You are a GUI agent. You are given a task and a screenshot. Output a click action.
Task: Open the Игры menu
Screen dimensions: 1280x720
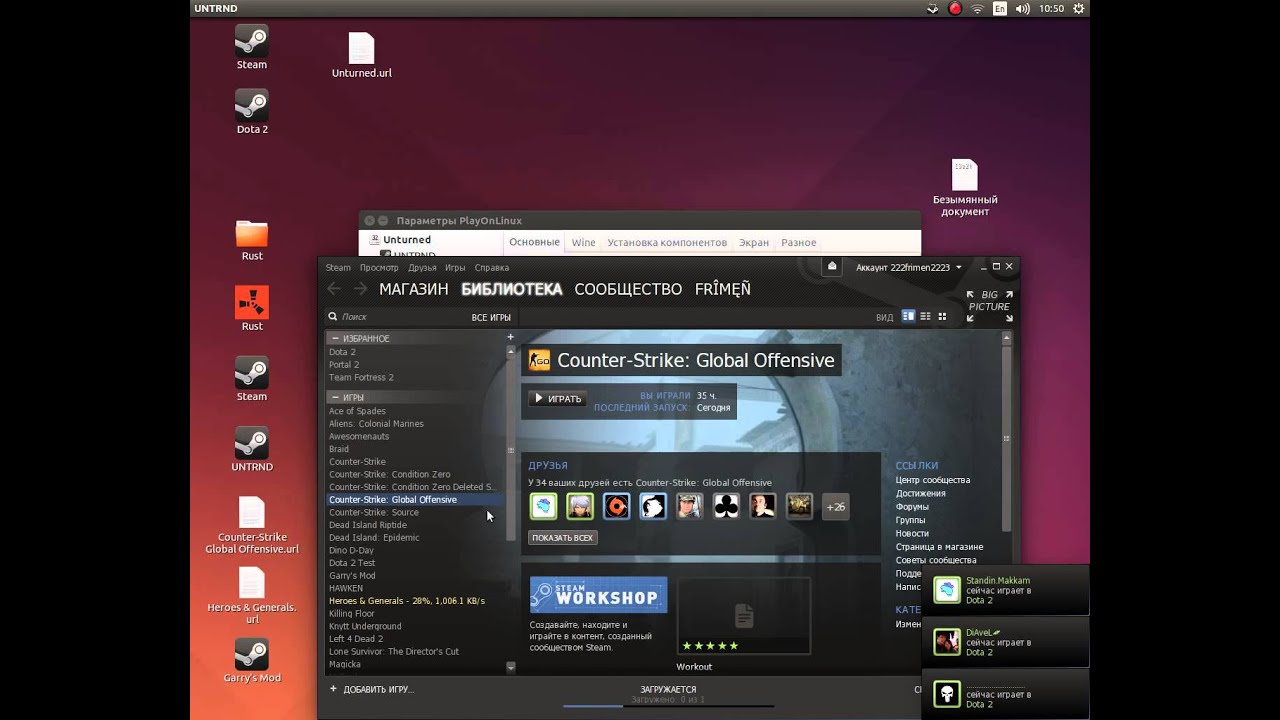point(455,267)
